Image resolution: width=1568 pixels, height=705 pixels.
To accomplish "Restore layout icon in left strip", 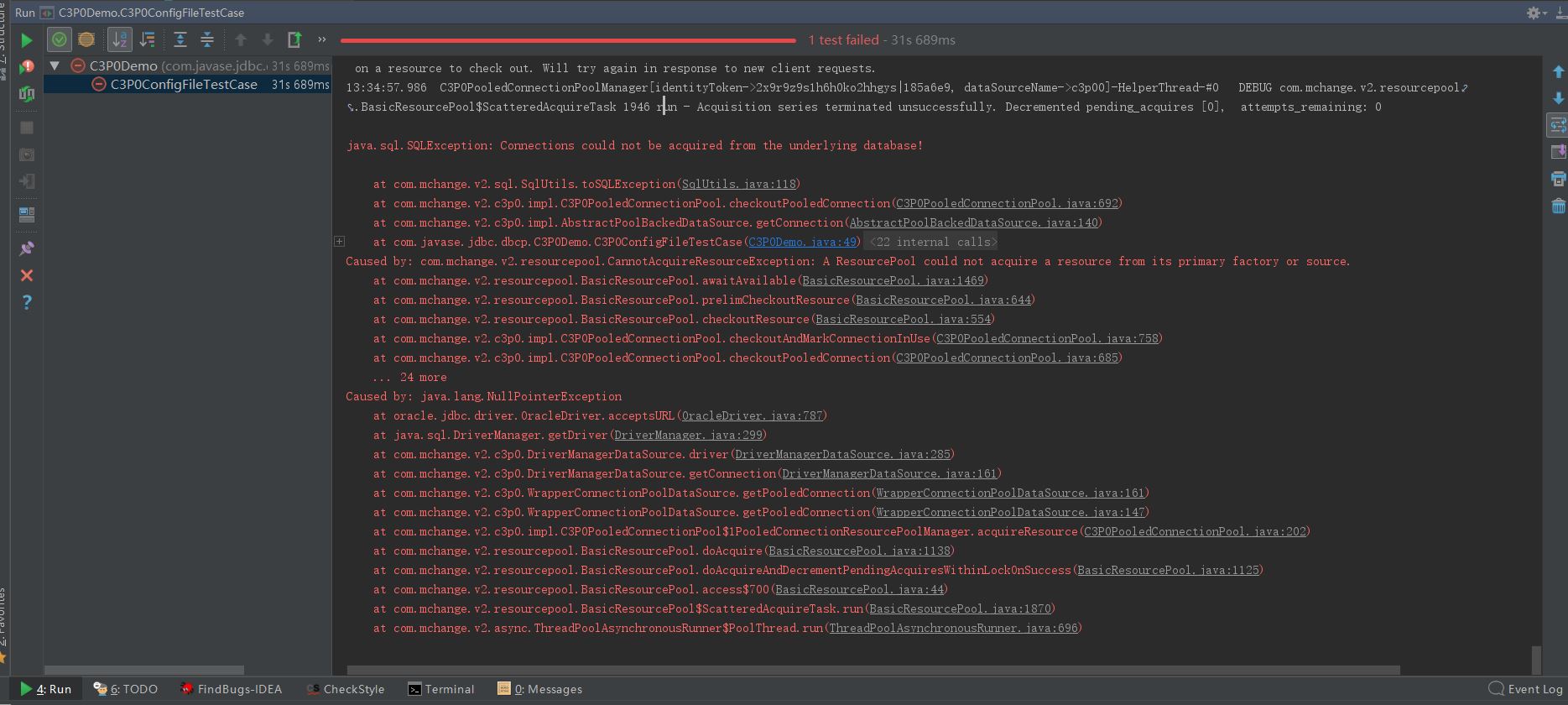I will (26, 215).
